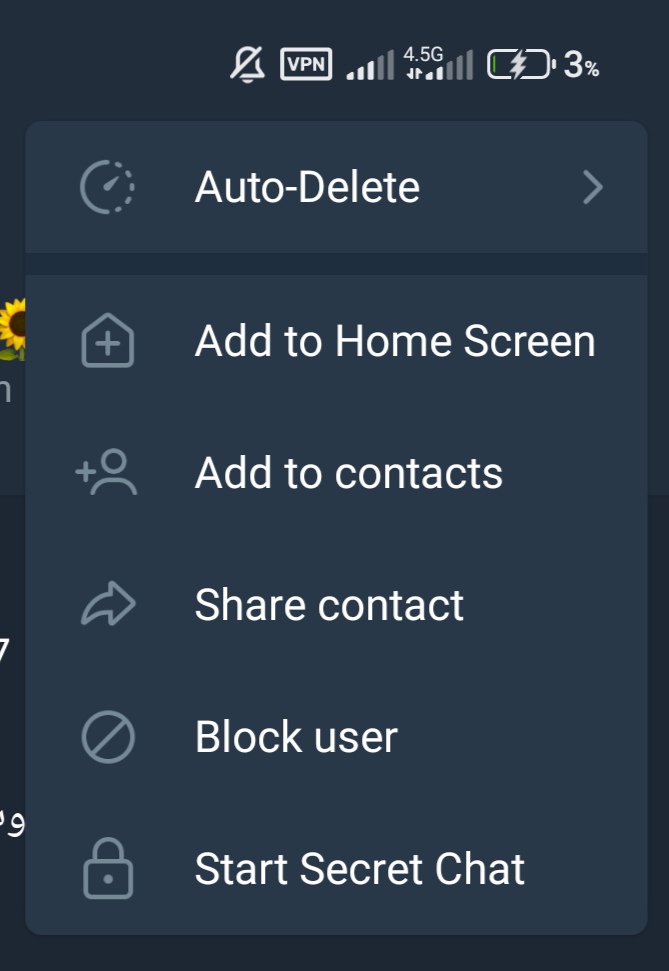The image size is (669, 971).
Task: Tap the Block user circle icon
Action: [x=107, y=738]
